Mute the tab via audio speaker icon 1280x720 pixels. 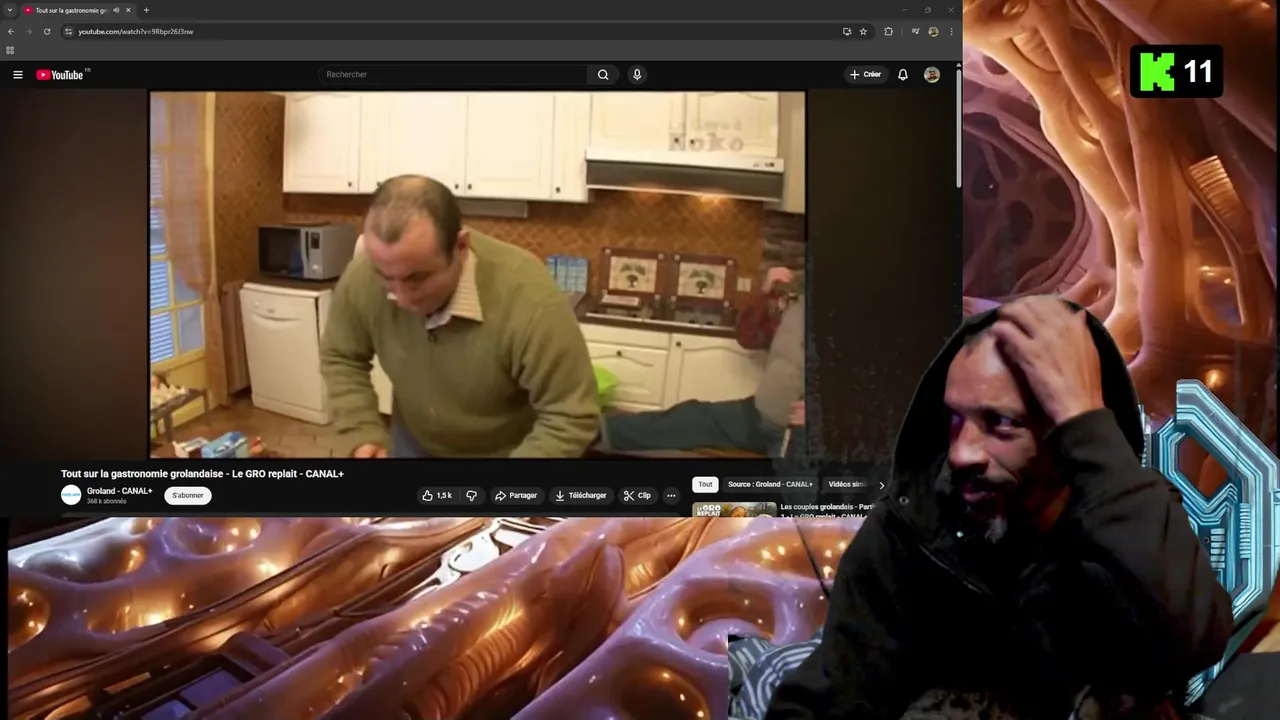point(116,10)
